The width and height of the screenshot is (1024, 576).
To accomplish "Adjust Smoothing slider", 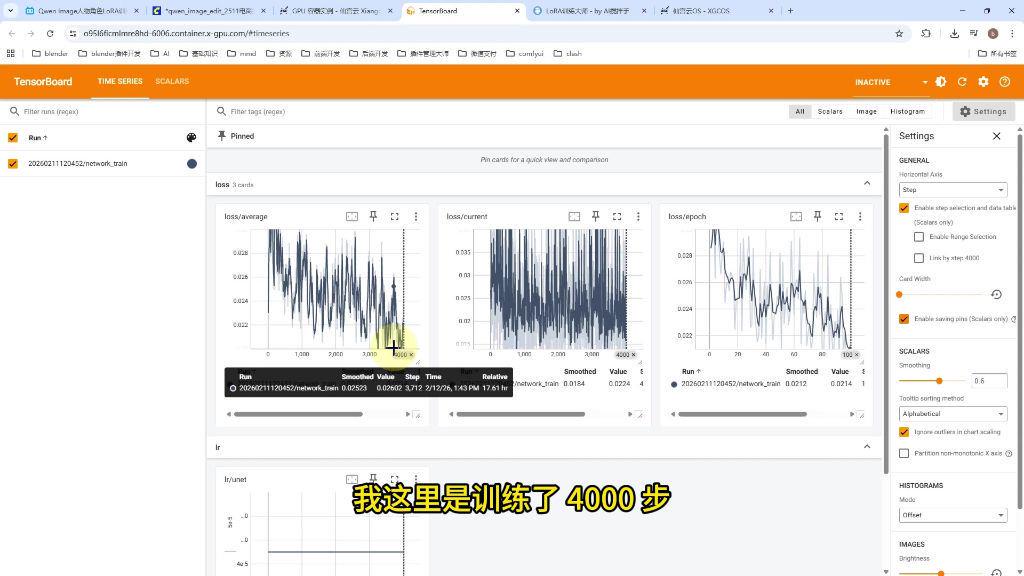I will [939, 381].
